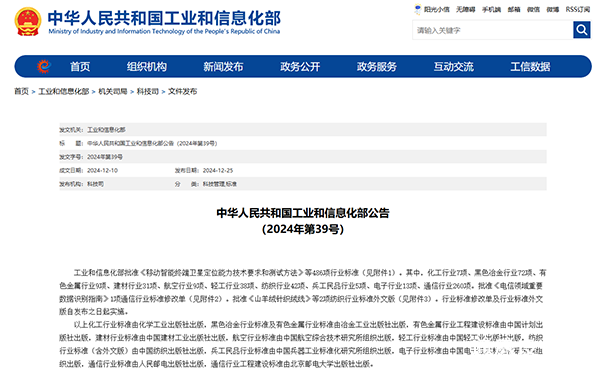This screenshot has height=371, width=600.
Task: Open the RSS订阅 subscription link
Action: [578, 9]
